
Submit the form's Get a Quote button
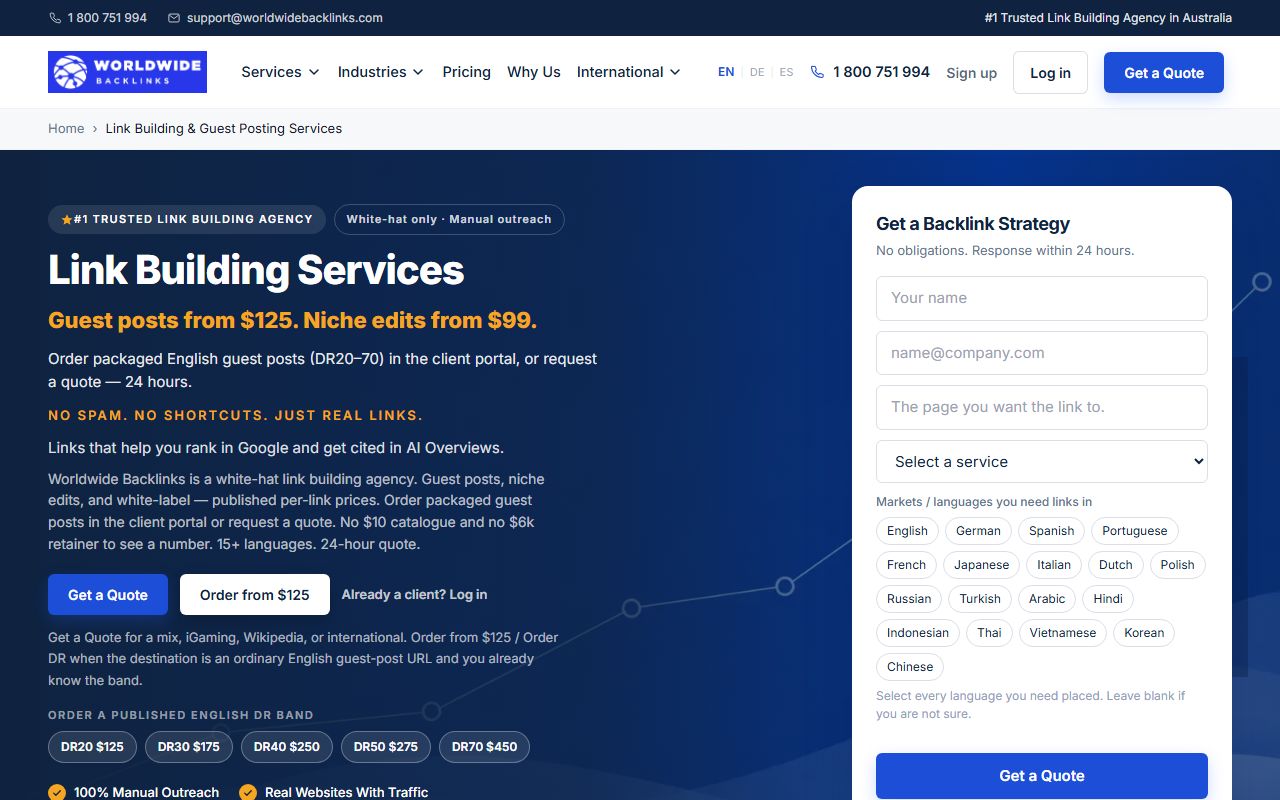tap(1042, 776)
